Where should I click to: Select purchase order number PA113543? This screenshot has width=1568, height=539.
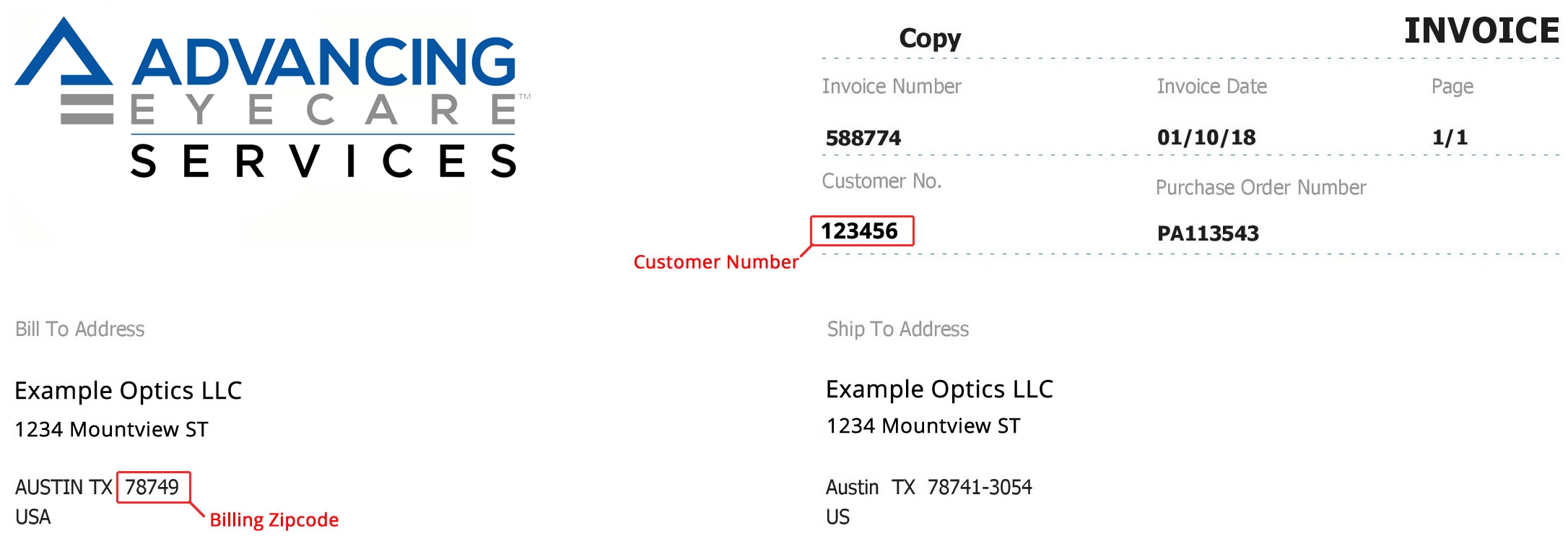point(1208,233)
